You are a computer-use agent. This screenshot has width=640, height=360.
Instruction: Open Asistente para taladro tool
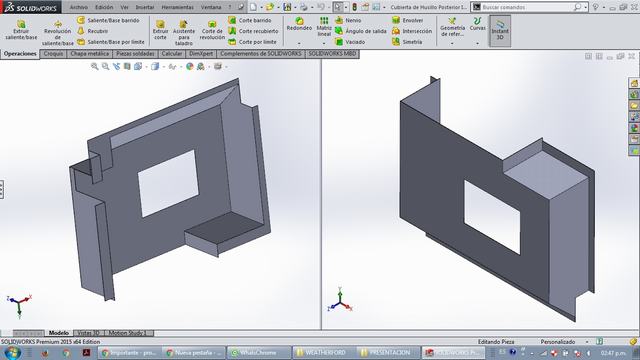pos(184,33)
